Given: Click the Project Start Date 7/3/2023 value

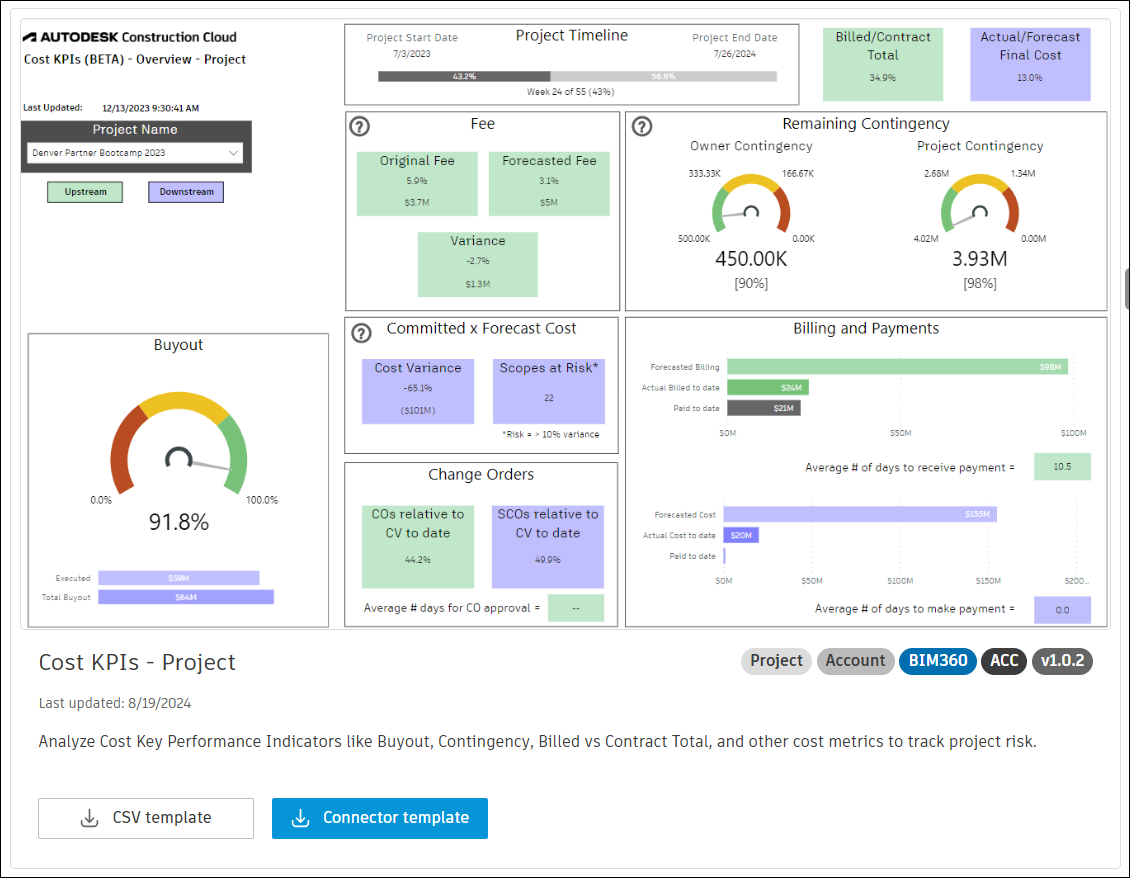Looking at the screenshot, I should [x=411, y=54].
